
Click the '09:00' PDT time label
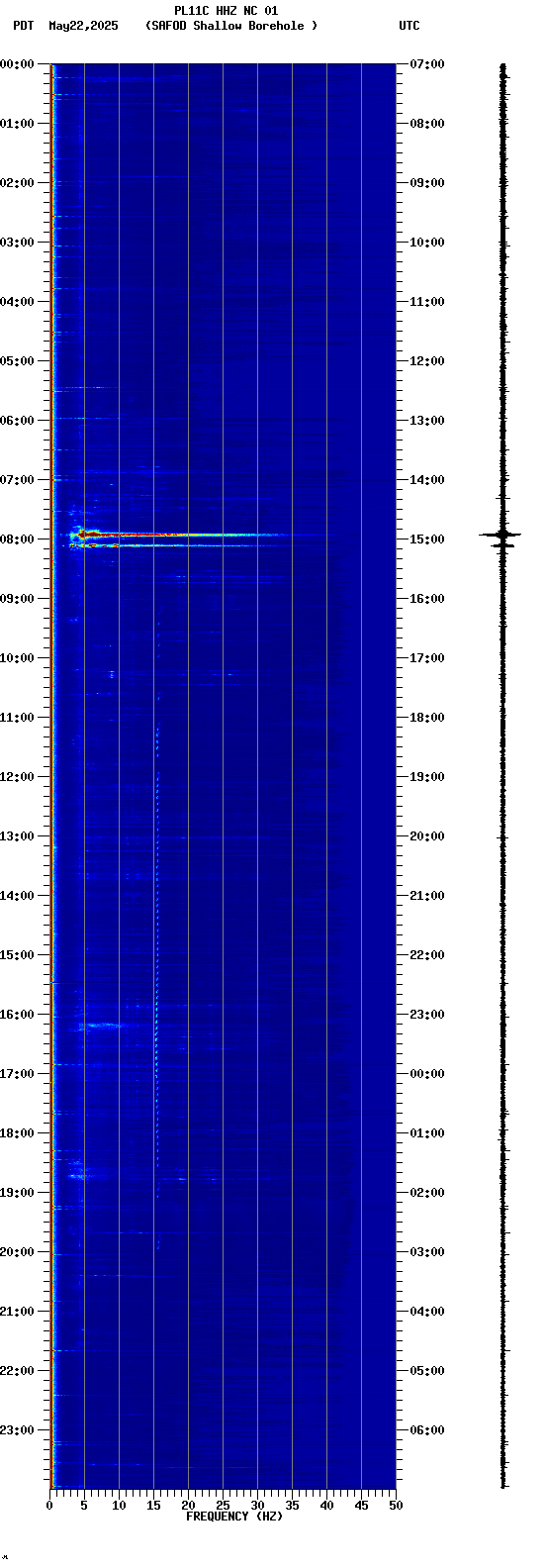pyautogui.click(x=17, y=599)
